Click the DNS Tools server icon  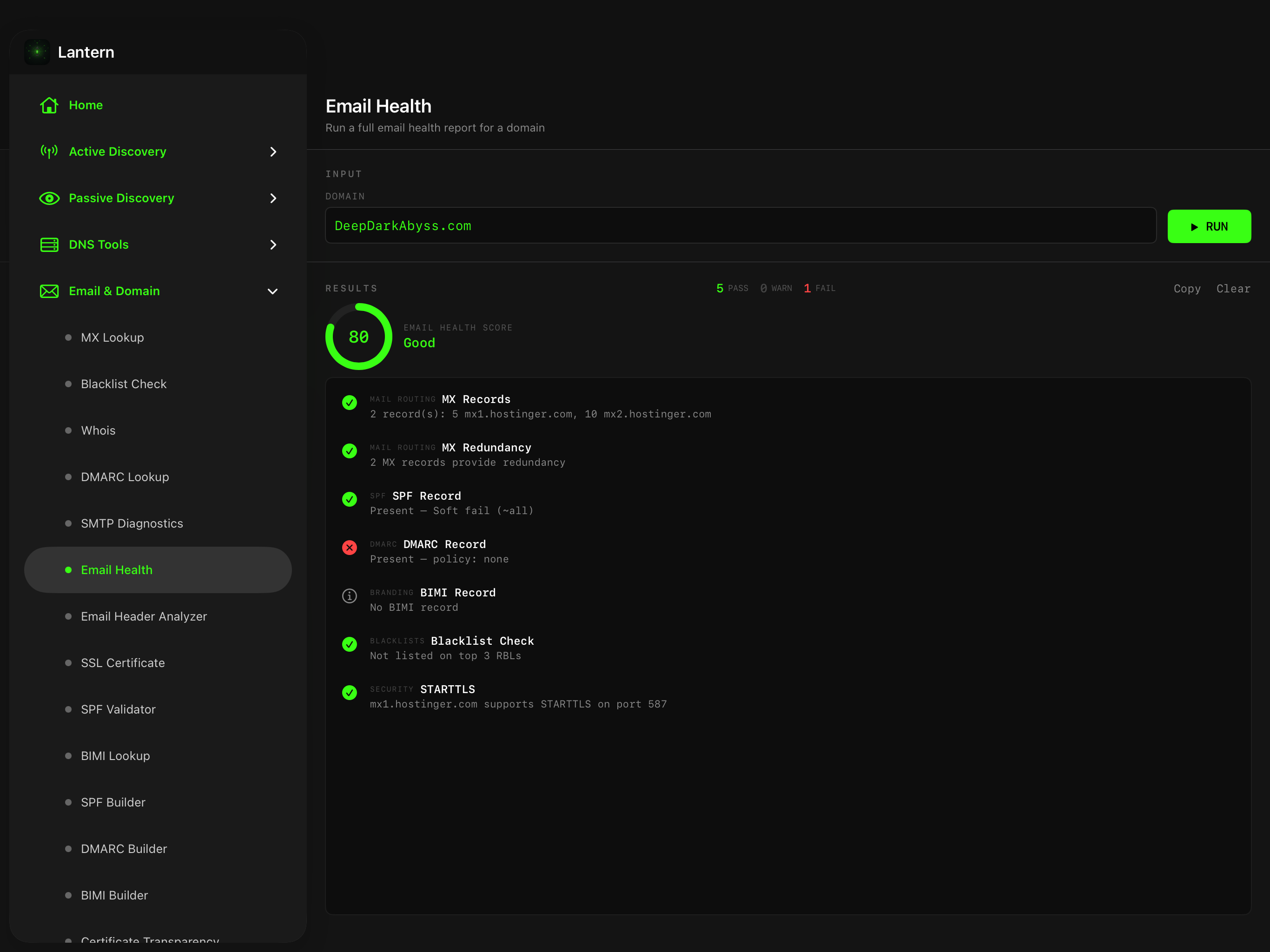click(49, 245)
